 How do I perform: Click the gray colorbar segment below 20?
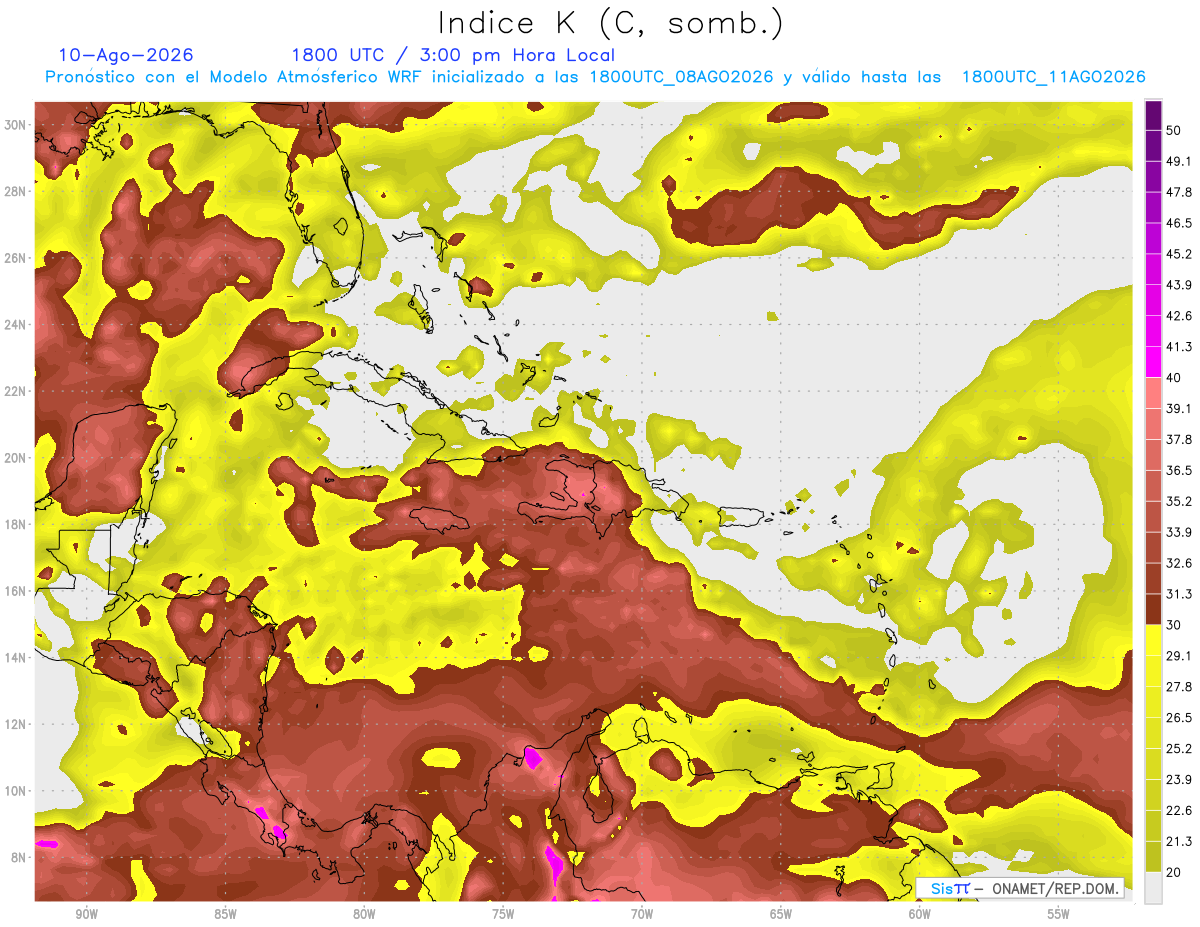(x=1153, y=888)
